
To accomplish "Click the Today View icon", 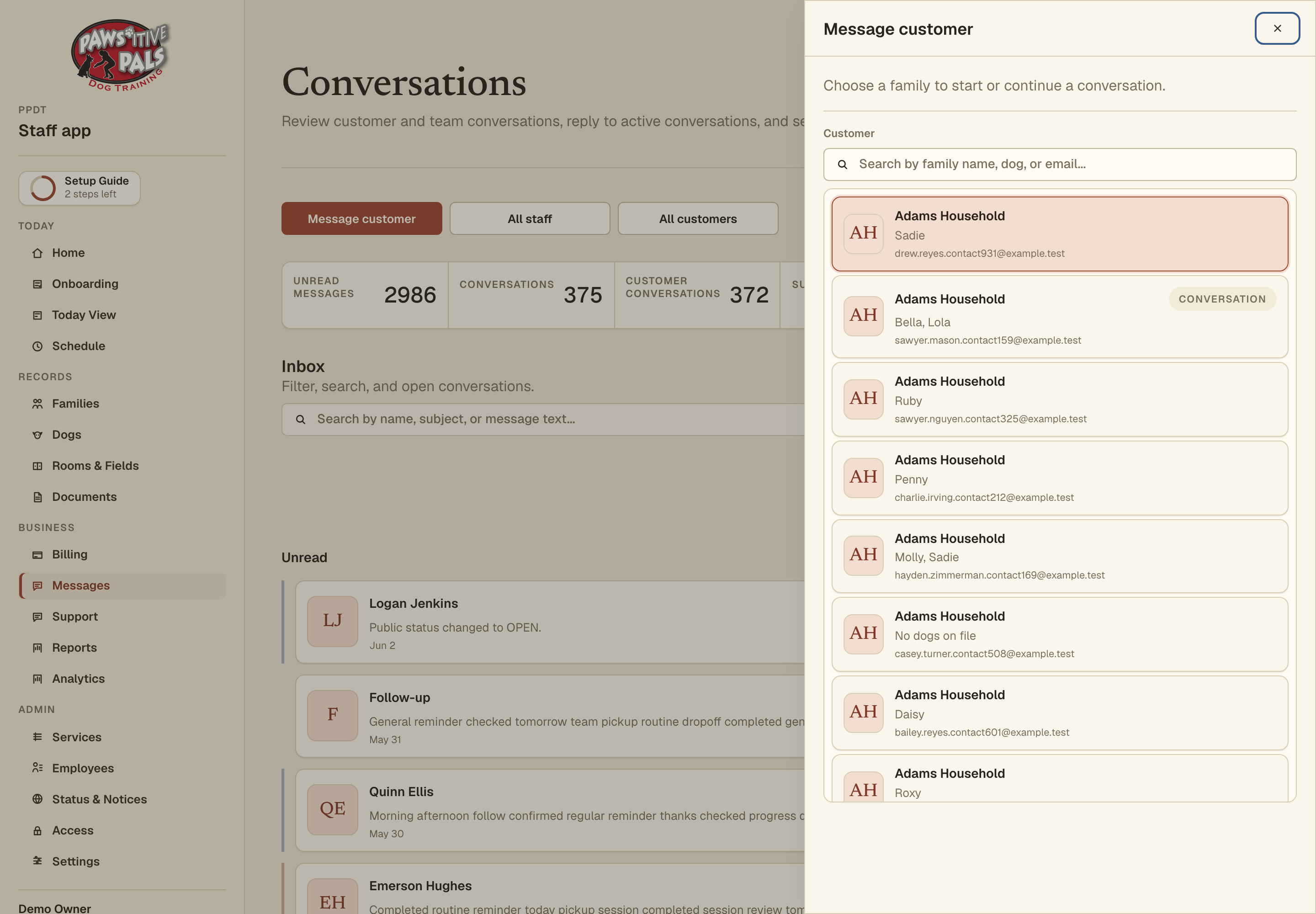I will click(x=37, y=315).
